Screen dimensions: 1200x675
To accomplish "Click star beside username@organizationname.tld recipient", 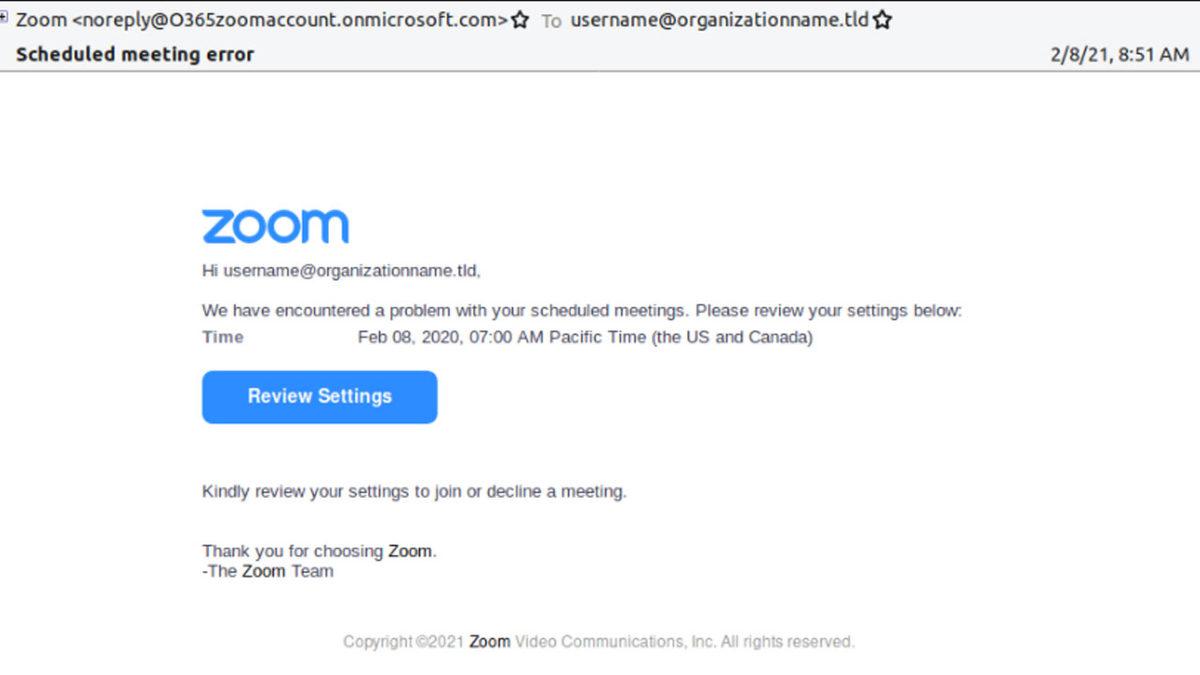I will (882, 20).
